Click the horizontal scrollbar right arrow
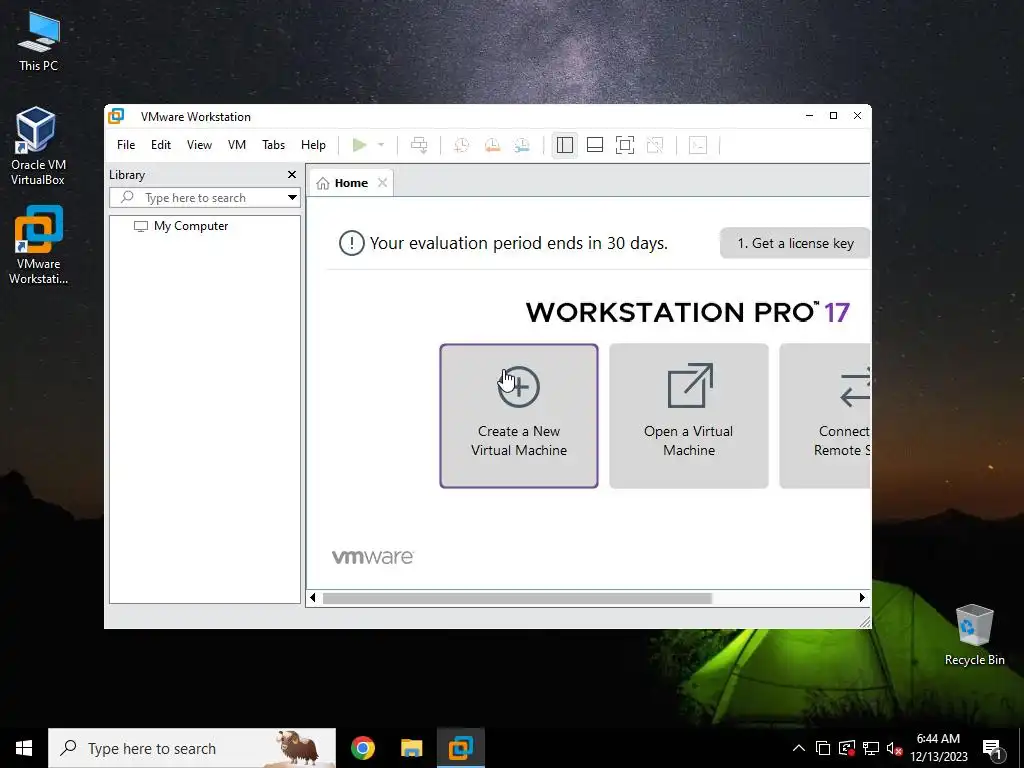1024x768 pixels. click(x=862, y=598)
